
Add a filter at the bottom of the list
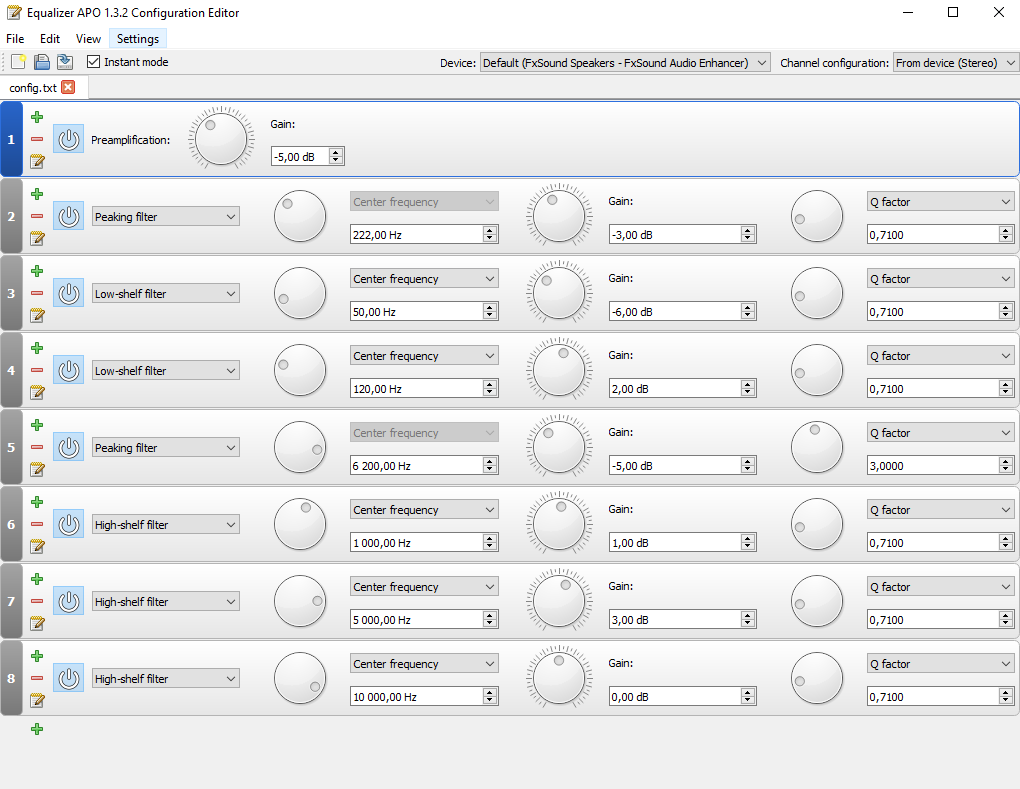click(x=37, y=729)
